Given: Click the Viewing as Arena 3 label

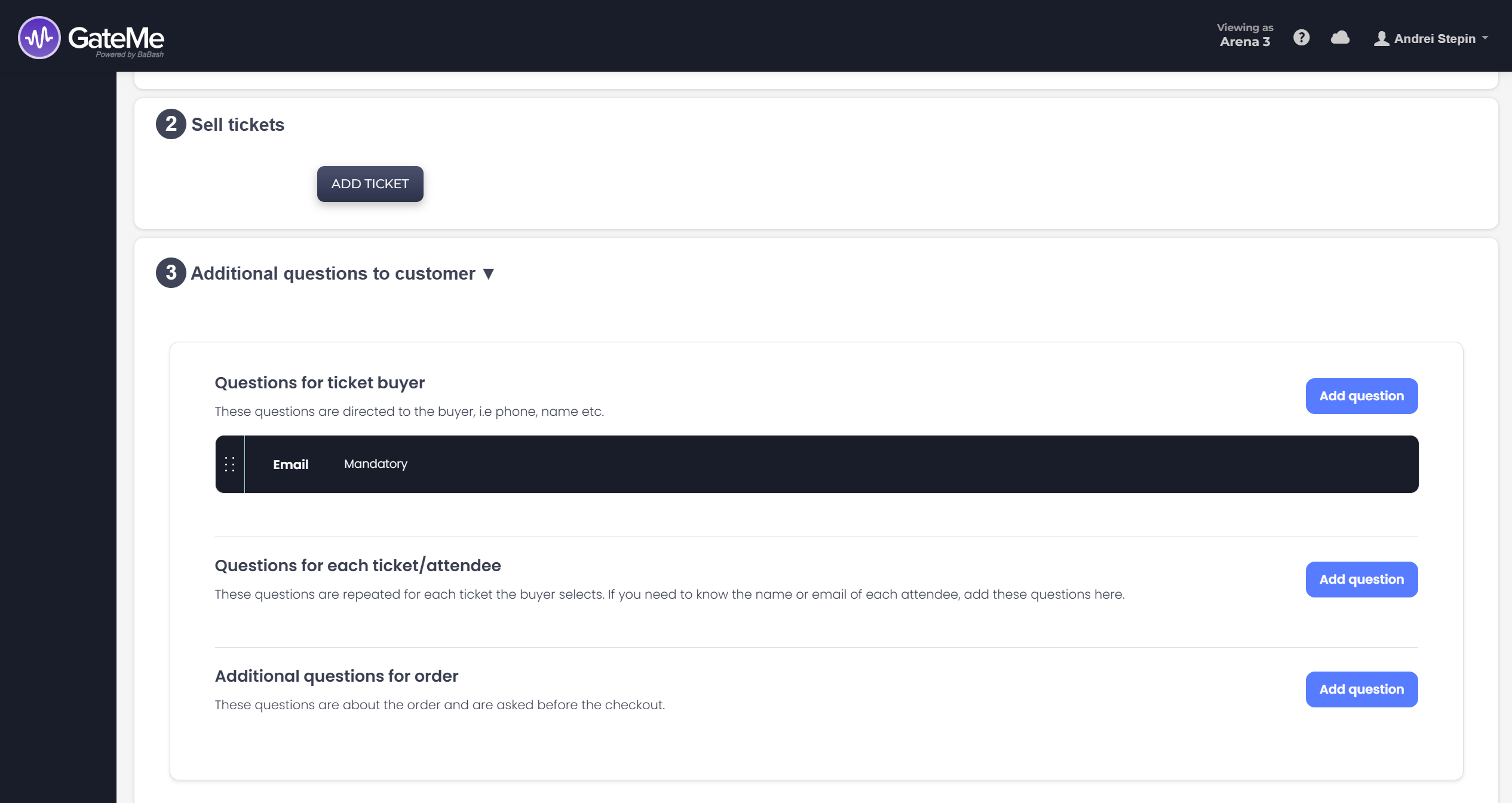Looking at the screenshot, I should pyautogui.click(x=1245, y=35).
